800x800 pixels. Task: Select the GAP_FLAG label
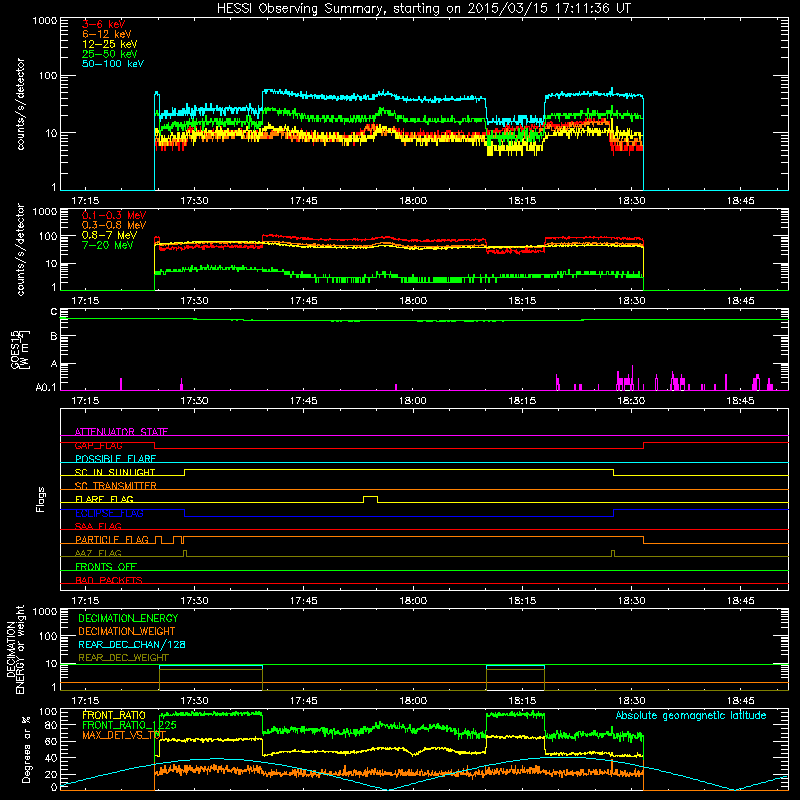click(98, 445)
